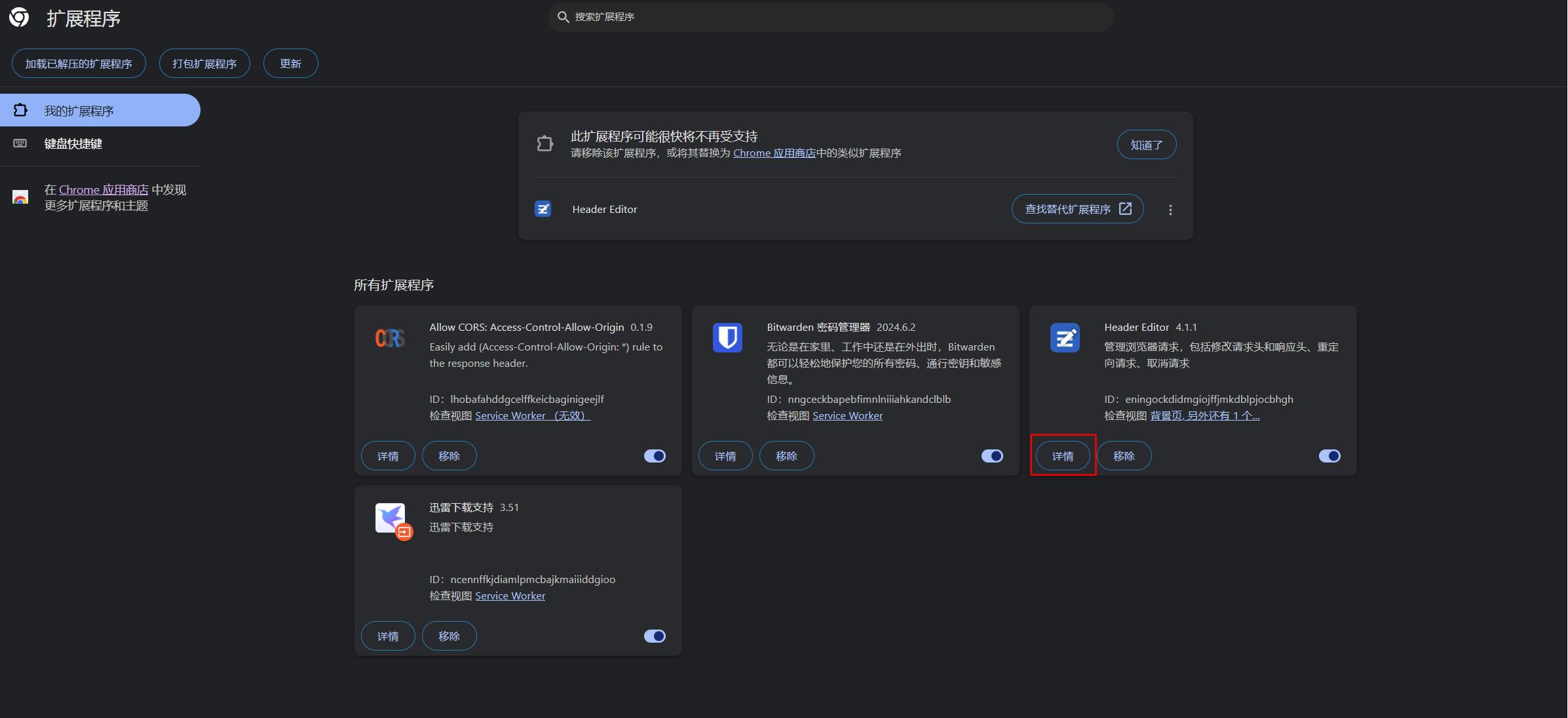Viewport: 1568px width, 718px height.
Task: Open Bitwarden's Service Worker link
Action: (847, 415)
